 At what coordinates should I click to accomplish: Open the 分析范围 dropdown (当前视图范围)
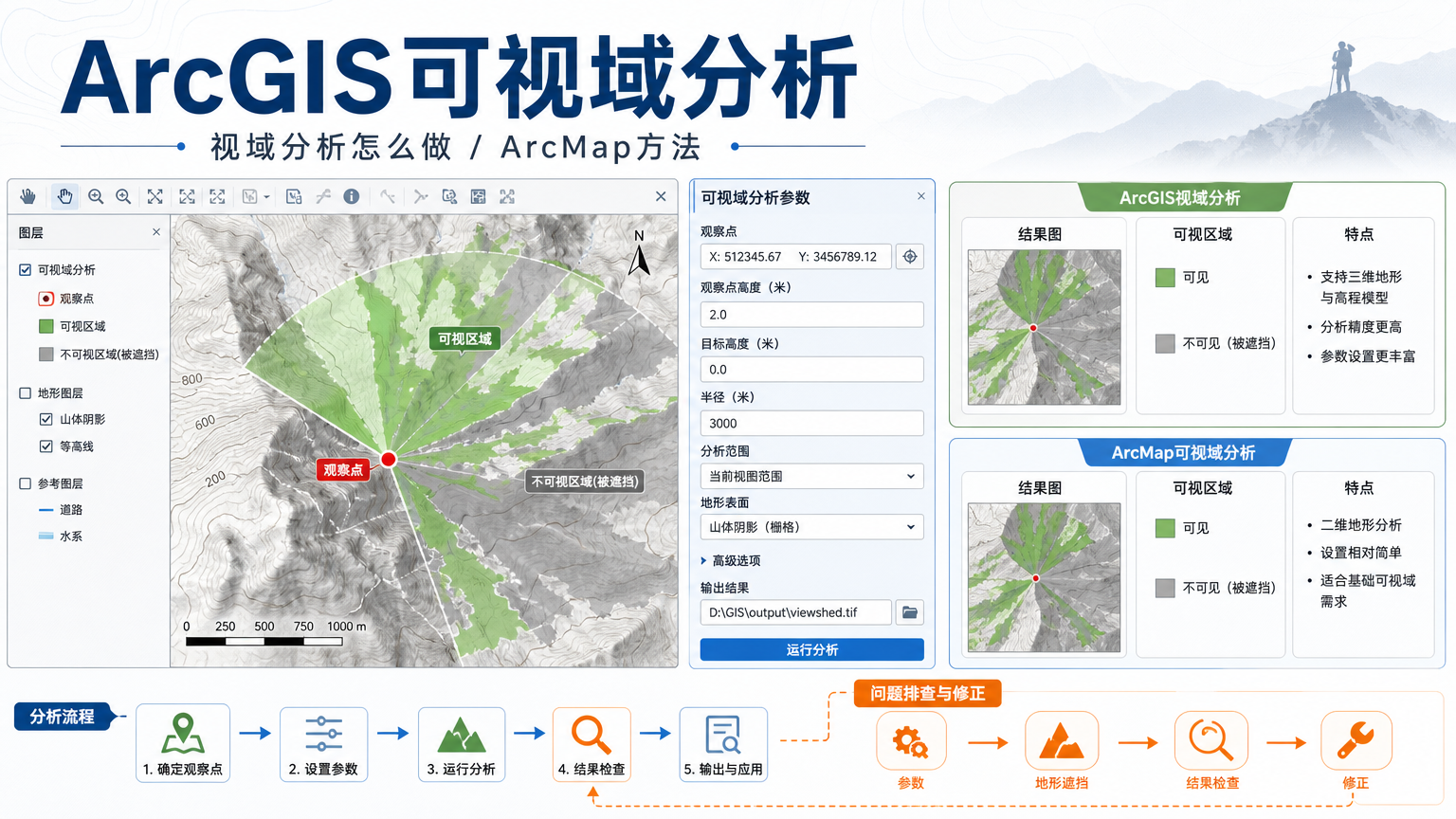pyautogui.click(x=811, y=476)
